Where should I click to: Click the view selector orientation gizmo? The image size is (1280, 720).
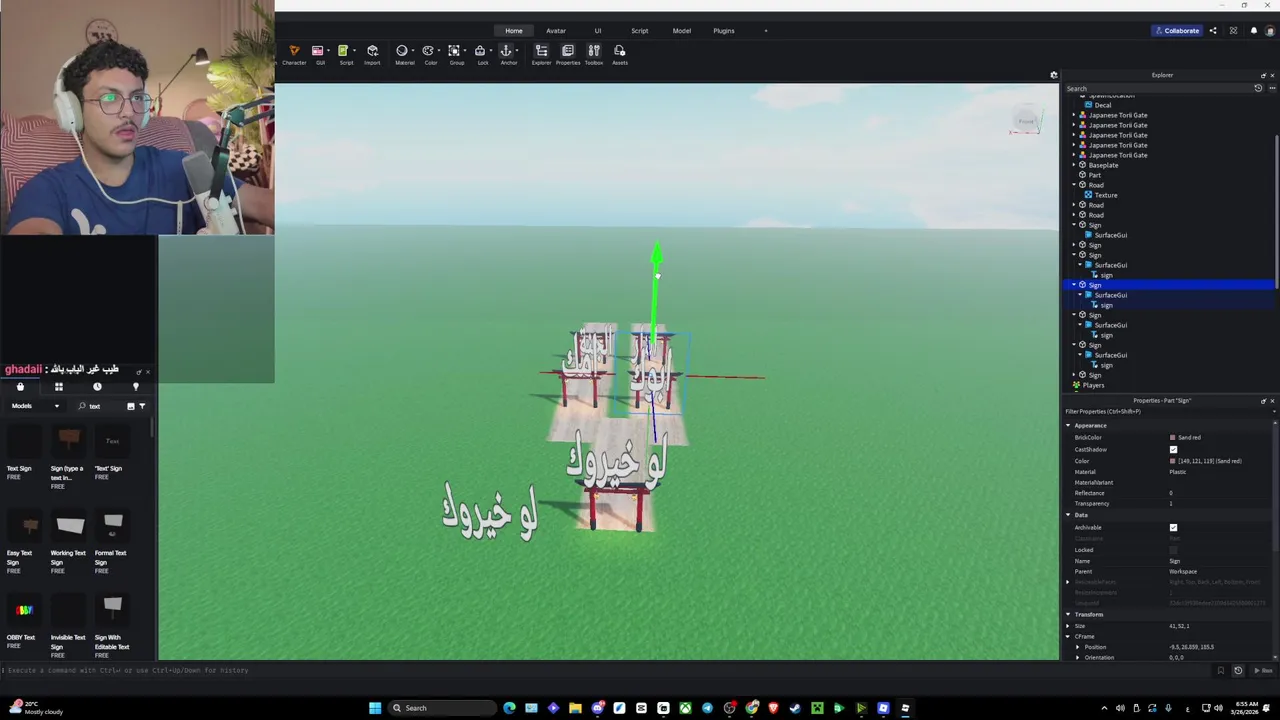pos(1026,121)
